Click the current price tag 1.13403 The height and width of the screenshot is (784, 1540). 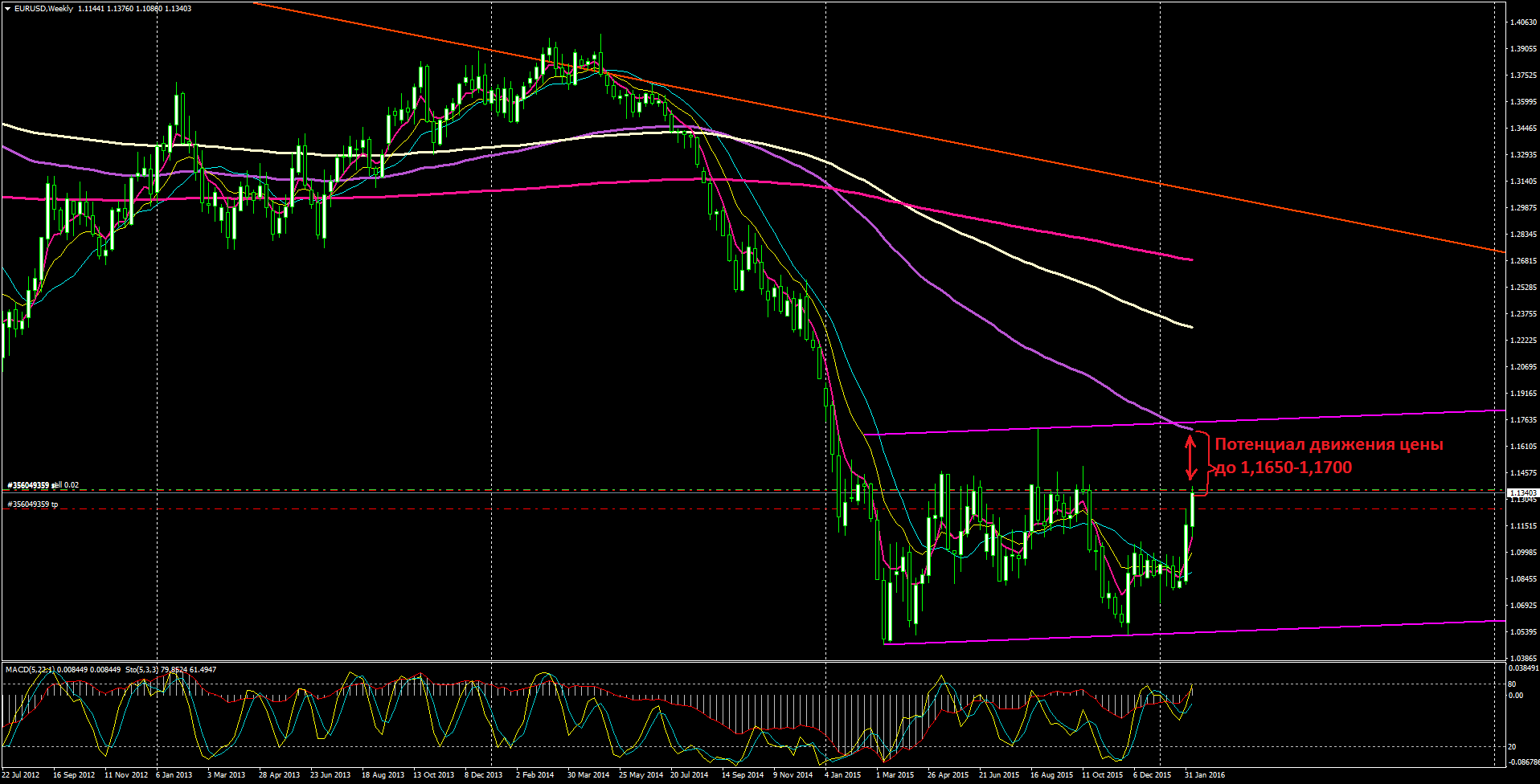(1523, 493)
